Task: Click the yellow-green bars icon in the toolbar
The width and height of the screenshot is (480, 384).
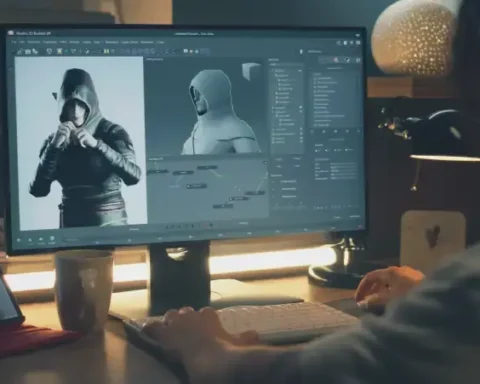Action: (106, 51)
